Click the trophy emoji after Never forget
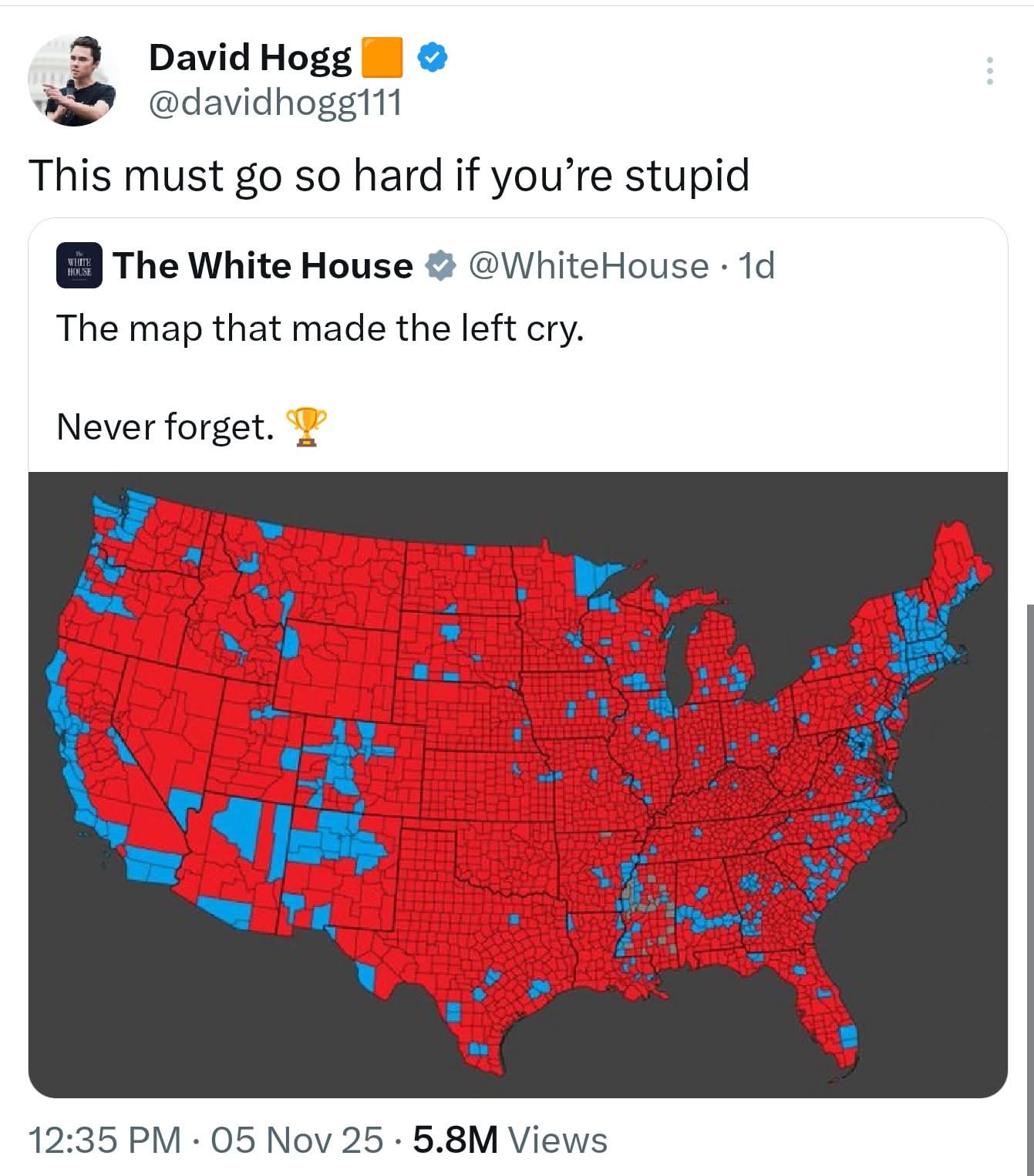The height and width of the screenshot is (1176, 1034). (x=306, y=427)
